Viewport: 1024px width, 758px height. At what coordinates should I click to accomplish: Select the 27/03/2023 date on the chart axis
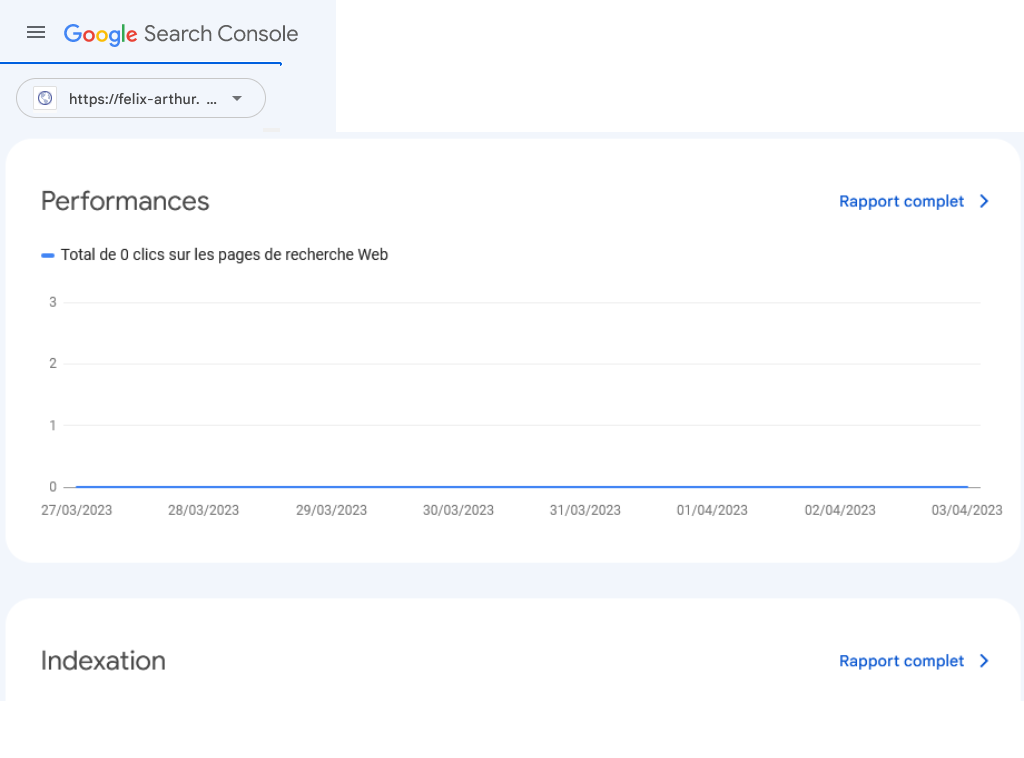[x=76, y=510]
